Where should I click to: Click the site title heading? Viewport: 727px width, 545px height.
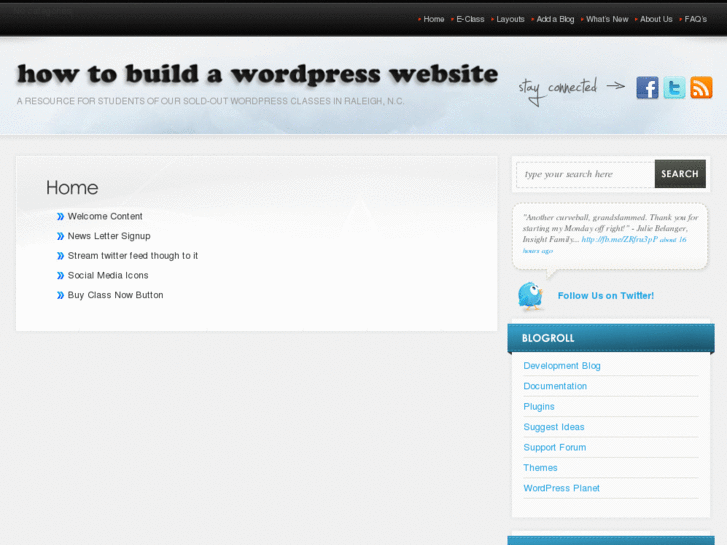[257, 74]
